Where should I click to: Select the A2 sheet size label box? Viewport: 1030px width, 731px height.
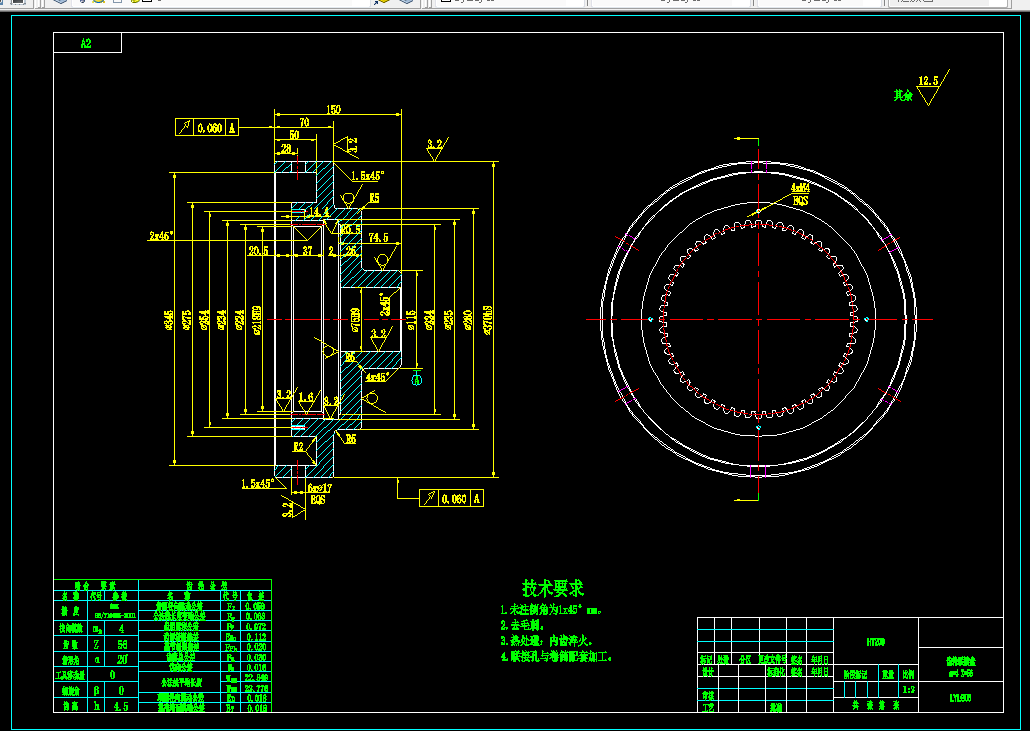tap(87, 43)
